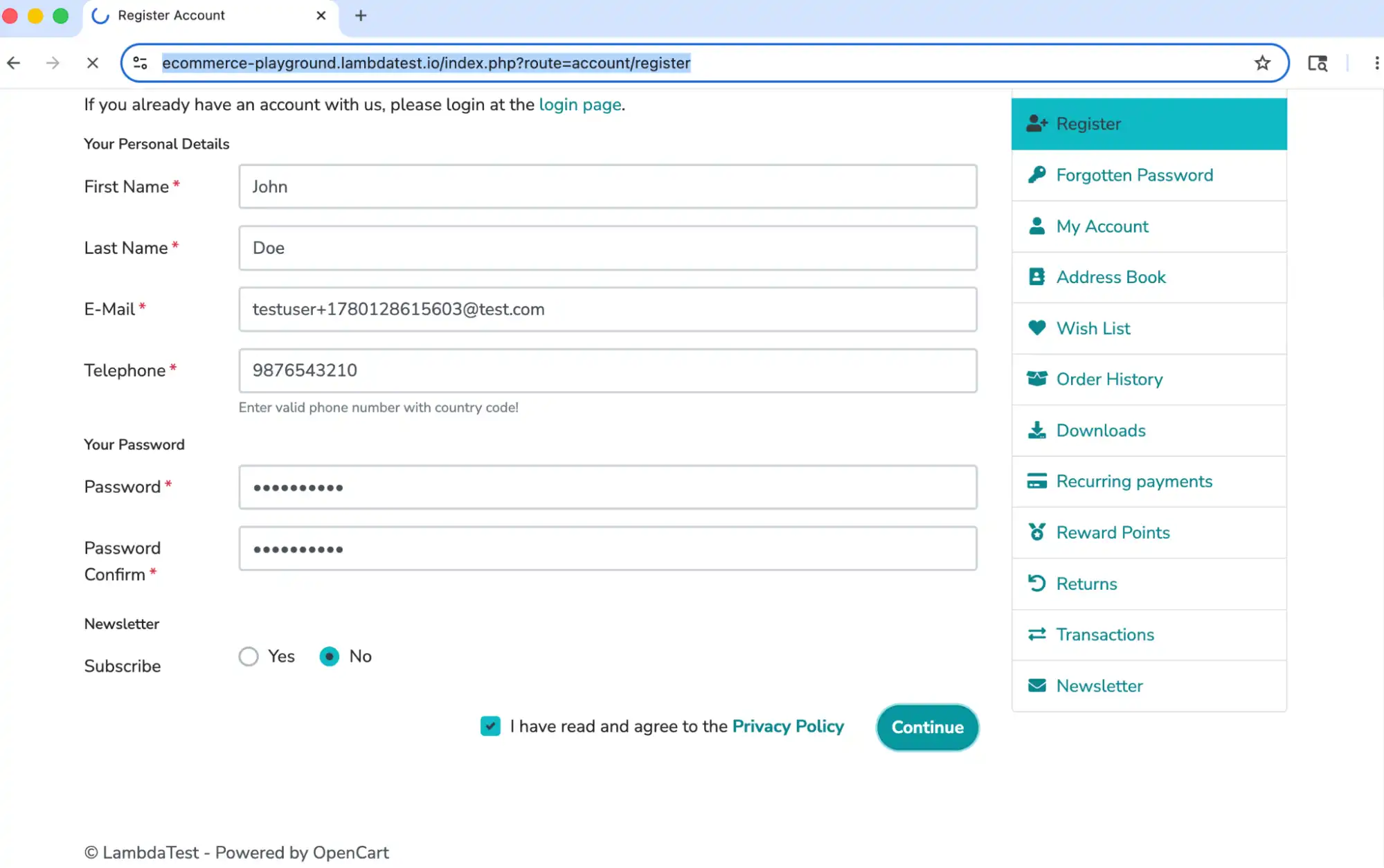The width and height of the screenshot is (1384, 868).
Task: Click the 'Subscribe' label
Action: click(x=123, y=666)
